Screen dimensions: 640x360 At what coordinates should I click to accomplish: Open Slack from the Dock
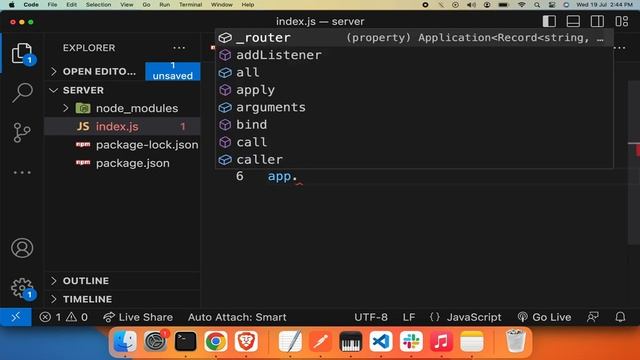point(411,341)
